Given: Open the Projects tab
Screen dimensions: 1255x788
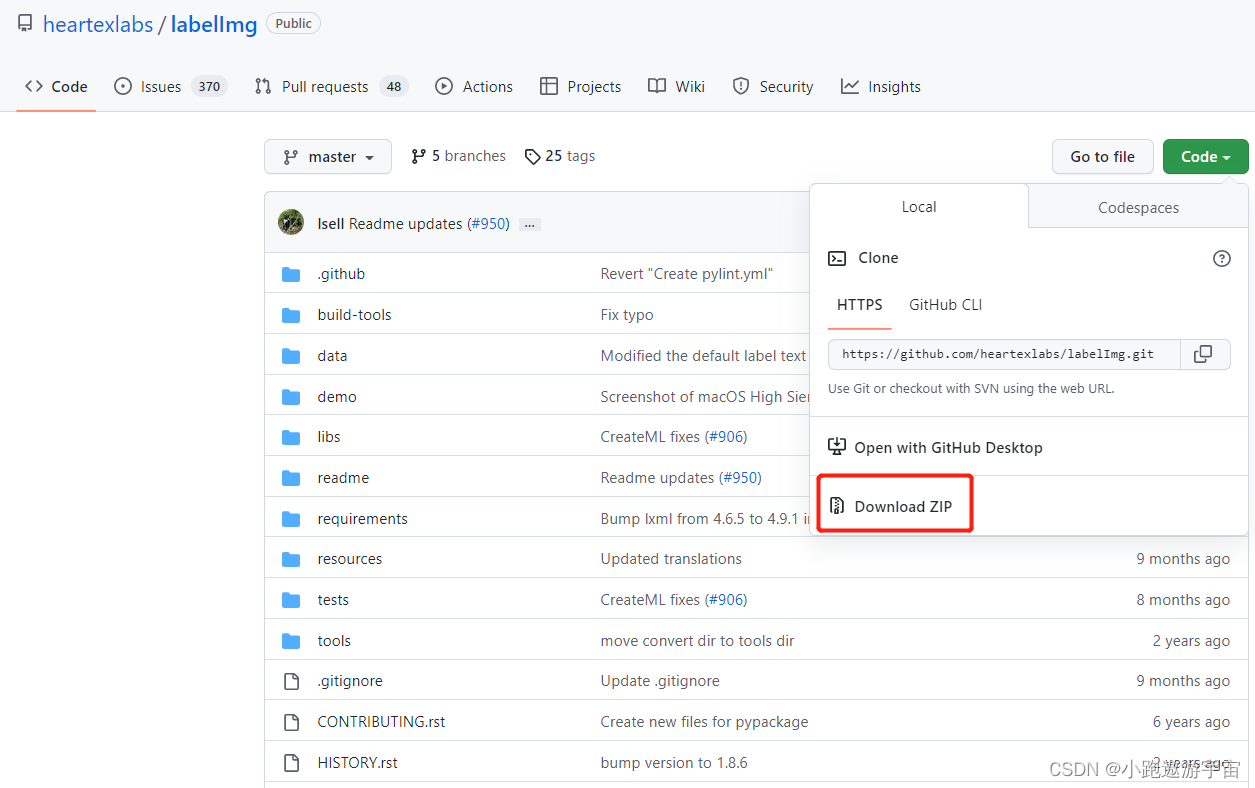Looking at the screenshot, I should 580,87.
